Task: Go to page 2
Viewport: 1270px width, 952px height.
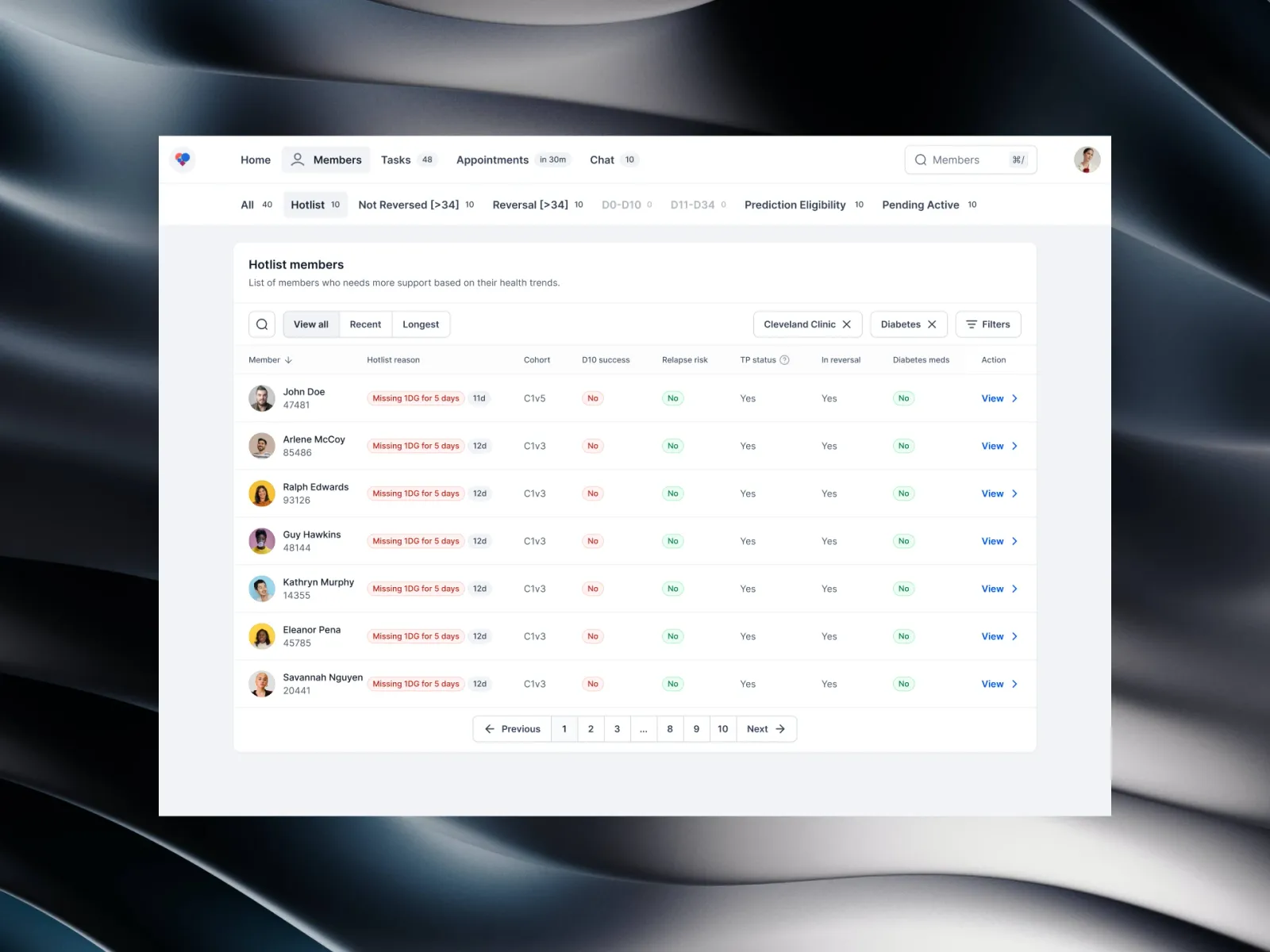Action: (591, 729)
